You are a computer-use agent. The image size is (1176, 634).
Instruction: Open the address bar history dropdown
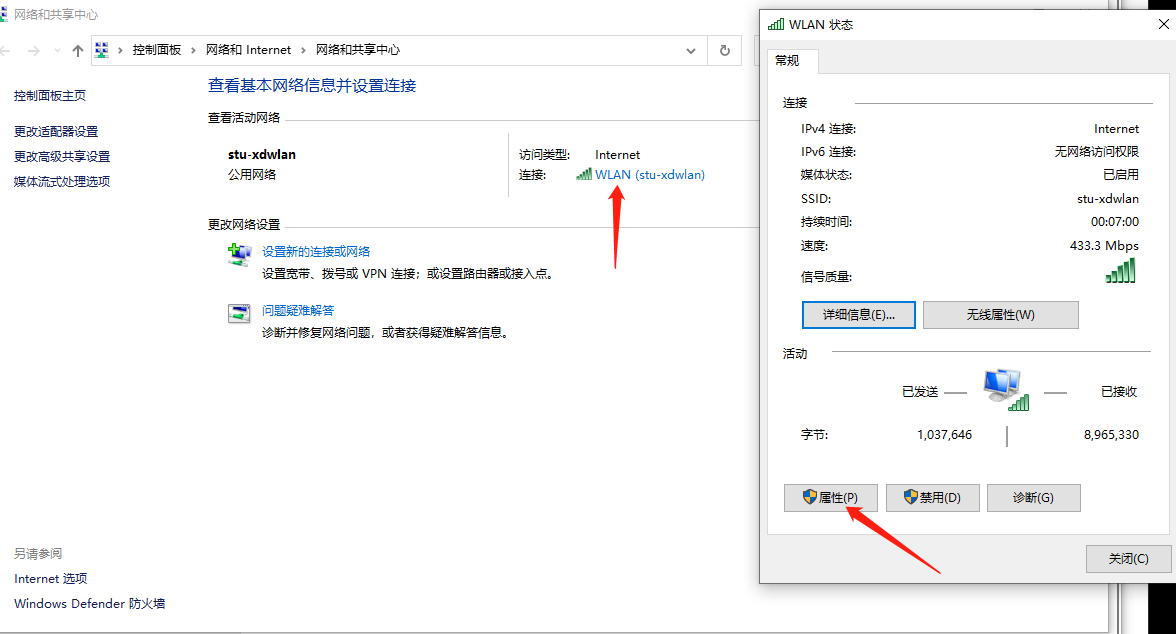[x=691, y=50]
